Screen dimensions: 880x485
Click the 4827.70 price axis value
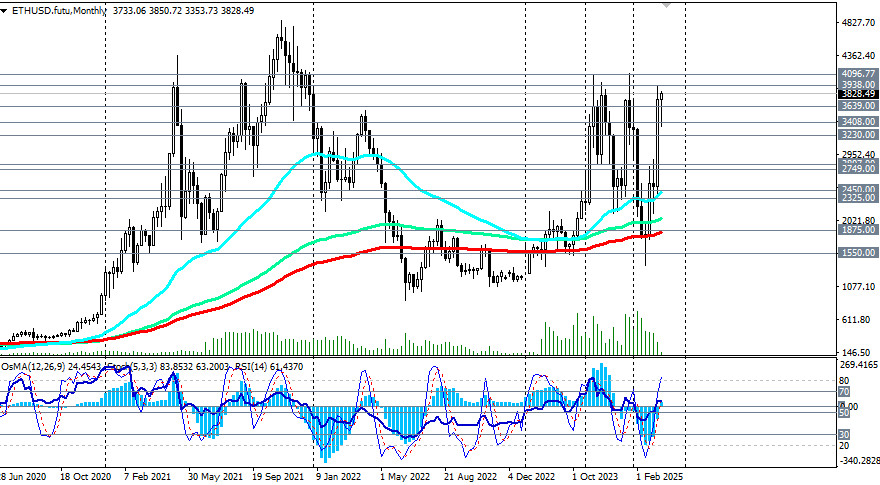click(859, 22)
